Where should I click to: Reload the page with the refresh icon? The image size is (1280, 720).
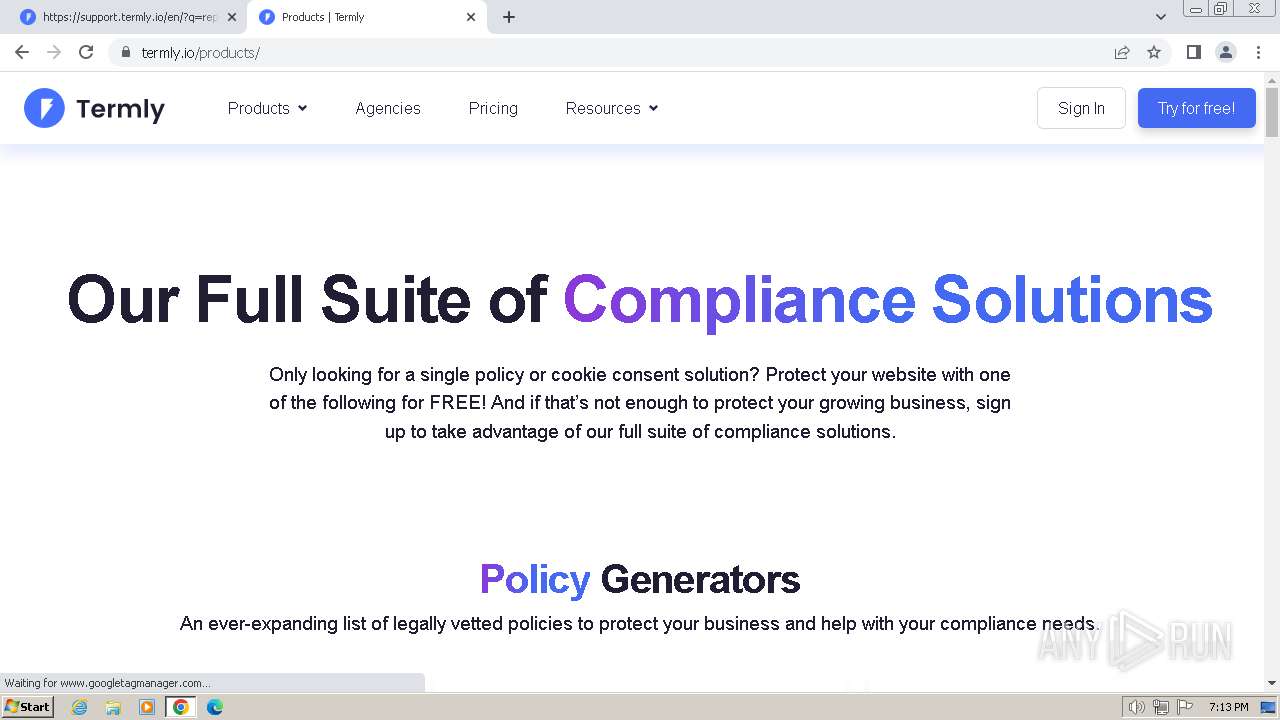click(86, 52)
